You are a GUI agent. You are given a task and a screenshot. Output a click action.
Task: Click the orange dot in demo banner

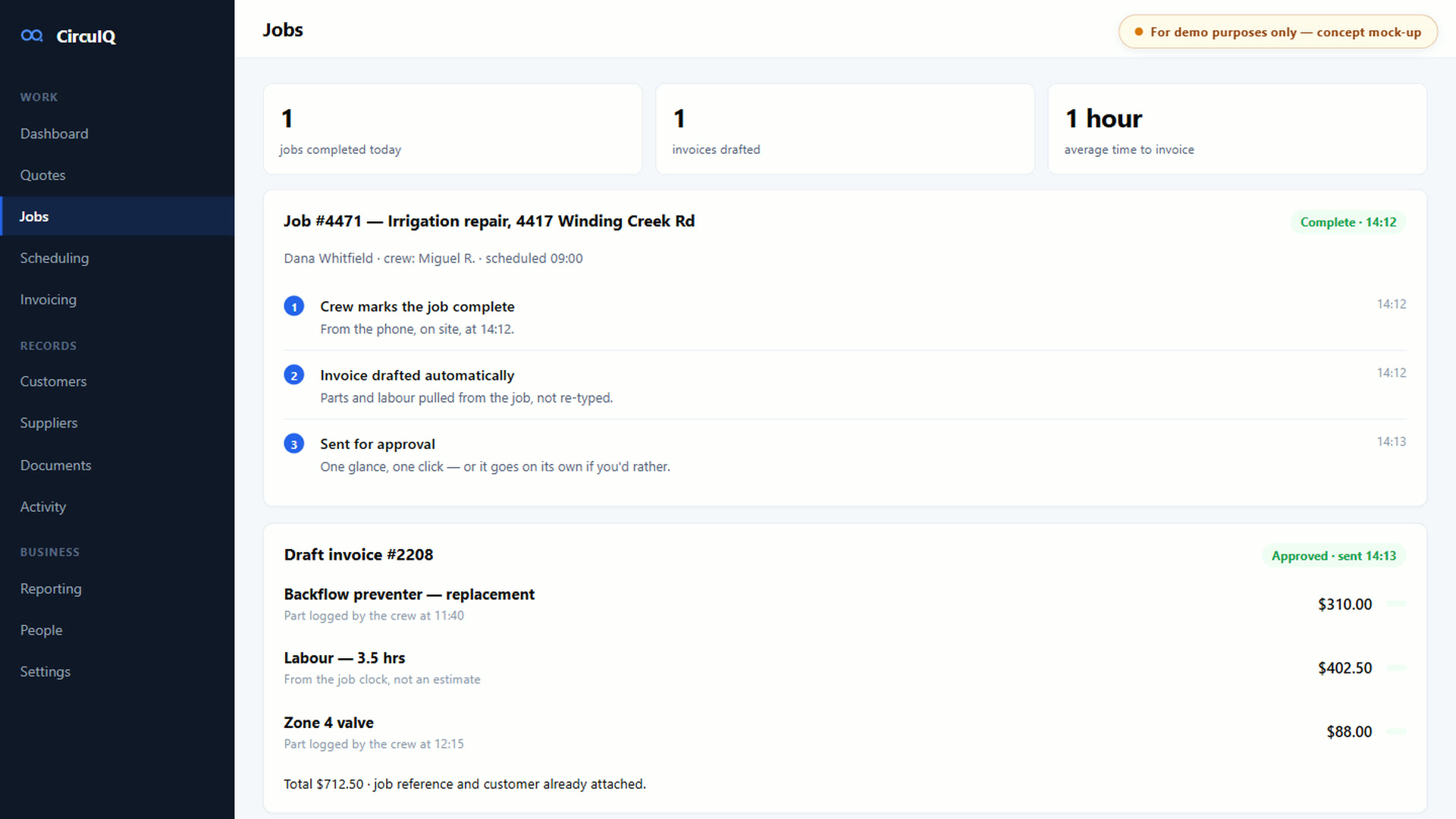[x=1138, y=32]
